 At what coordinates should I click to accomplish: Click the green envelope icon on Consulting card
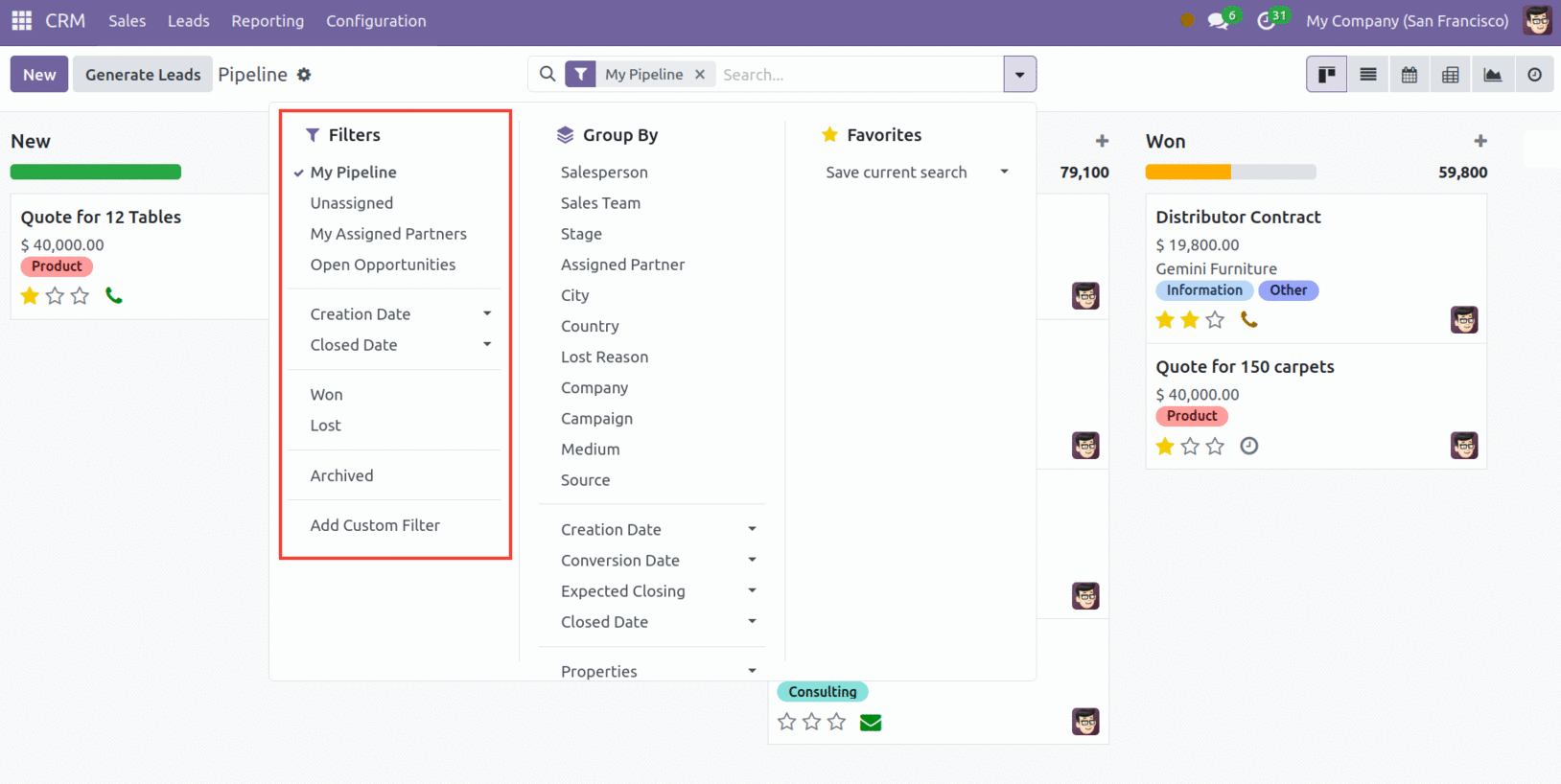[871, 722]
